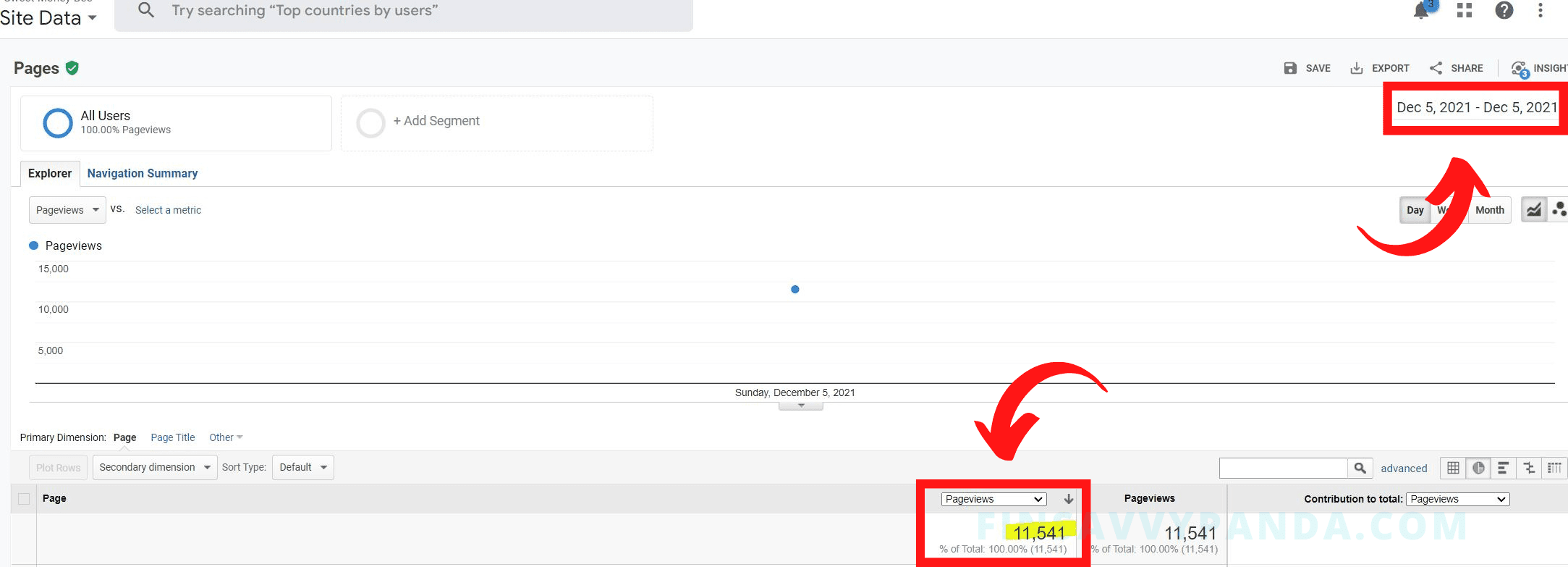1568x567 pixels.
Task: Switch to the Navigation Summary tab
Action: (143, 173)
